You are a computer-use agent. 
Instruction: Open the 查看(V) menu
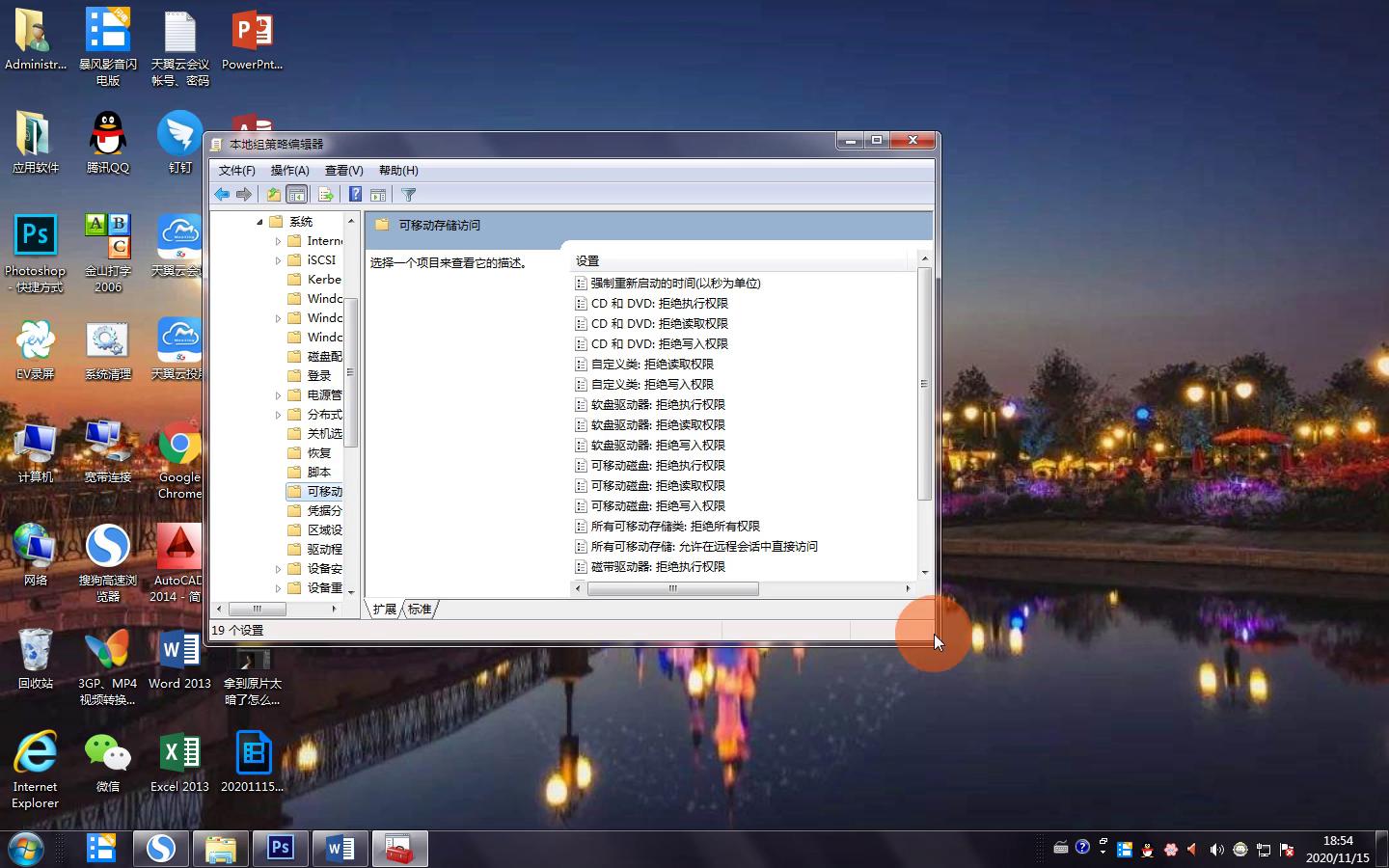click(343, 171)
